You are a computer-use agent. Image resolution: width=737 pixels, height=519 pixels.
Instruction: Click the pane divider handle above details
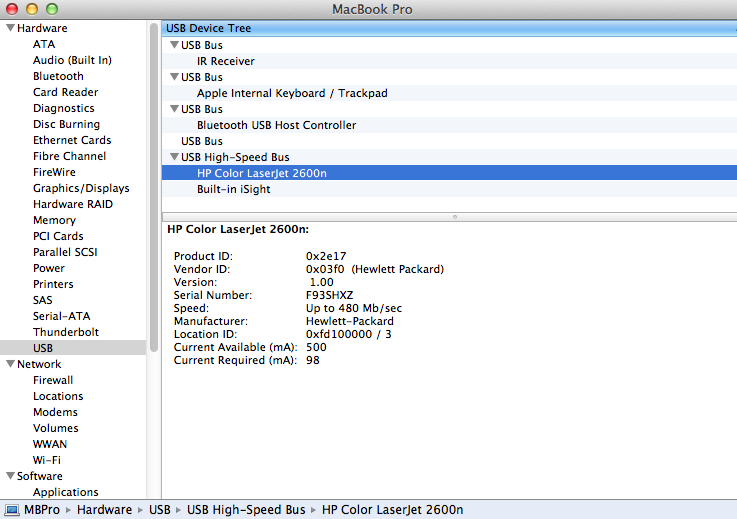tap(455, 216)
